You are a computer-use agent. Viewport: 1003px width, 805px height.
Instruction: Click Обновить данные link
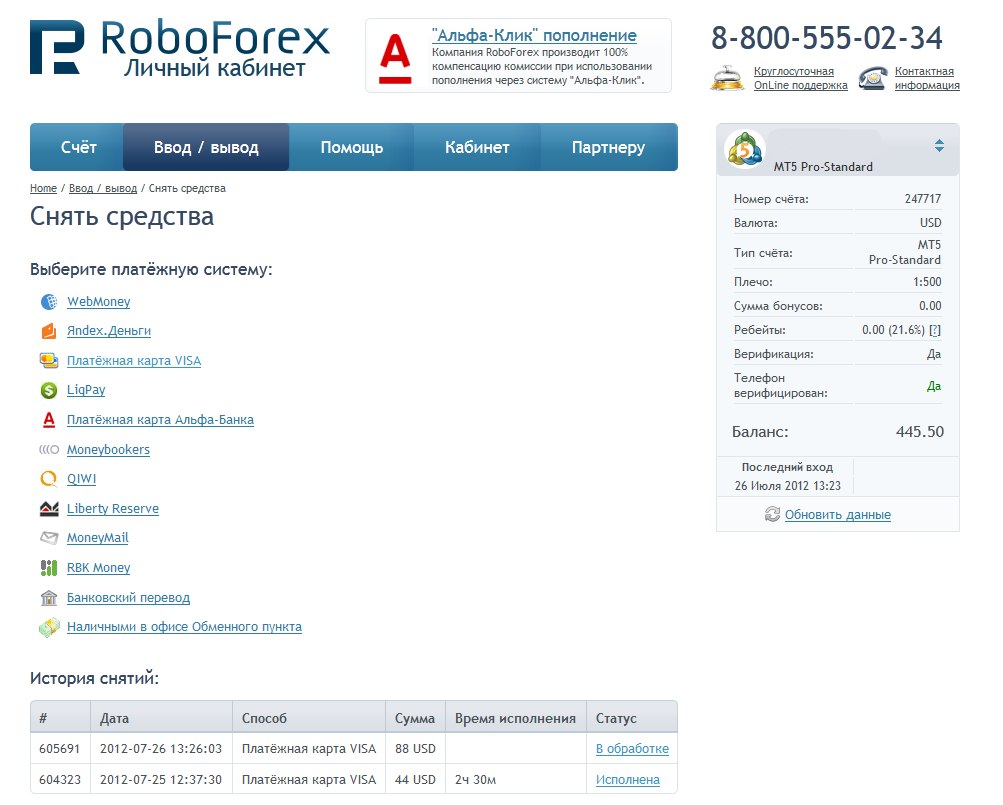837,514
